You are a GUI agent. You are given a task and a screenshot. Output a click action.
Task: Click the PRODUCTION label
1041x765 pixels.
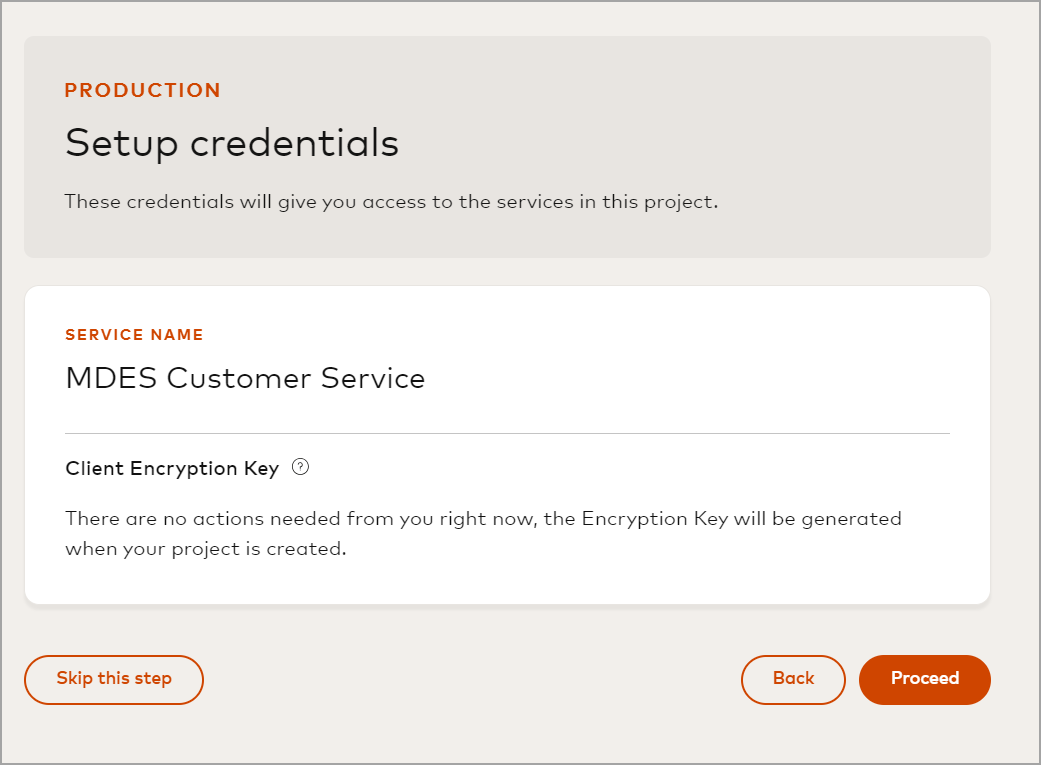tap(142, 90)
